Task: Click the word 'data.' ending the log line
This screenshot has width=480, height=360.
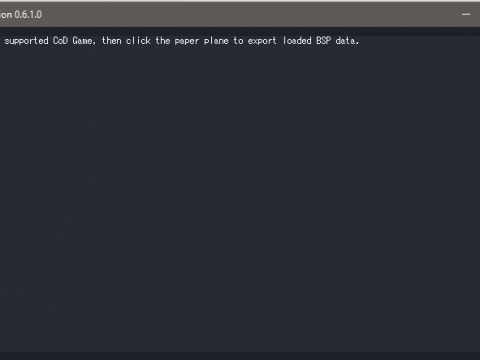Action: 347,41
